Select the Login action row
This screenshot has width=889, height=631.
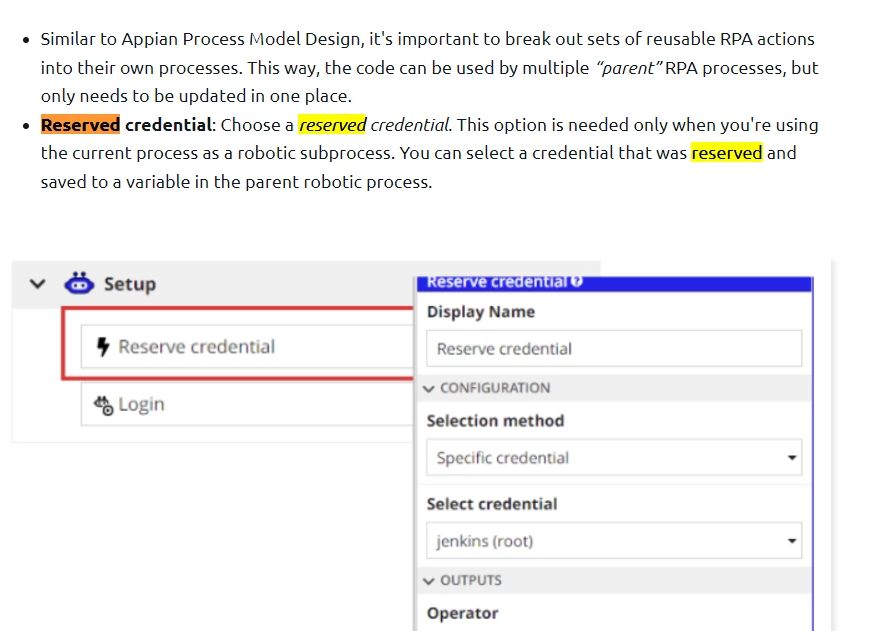tap(247, 404)
